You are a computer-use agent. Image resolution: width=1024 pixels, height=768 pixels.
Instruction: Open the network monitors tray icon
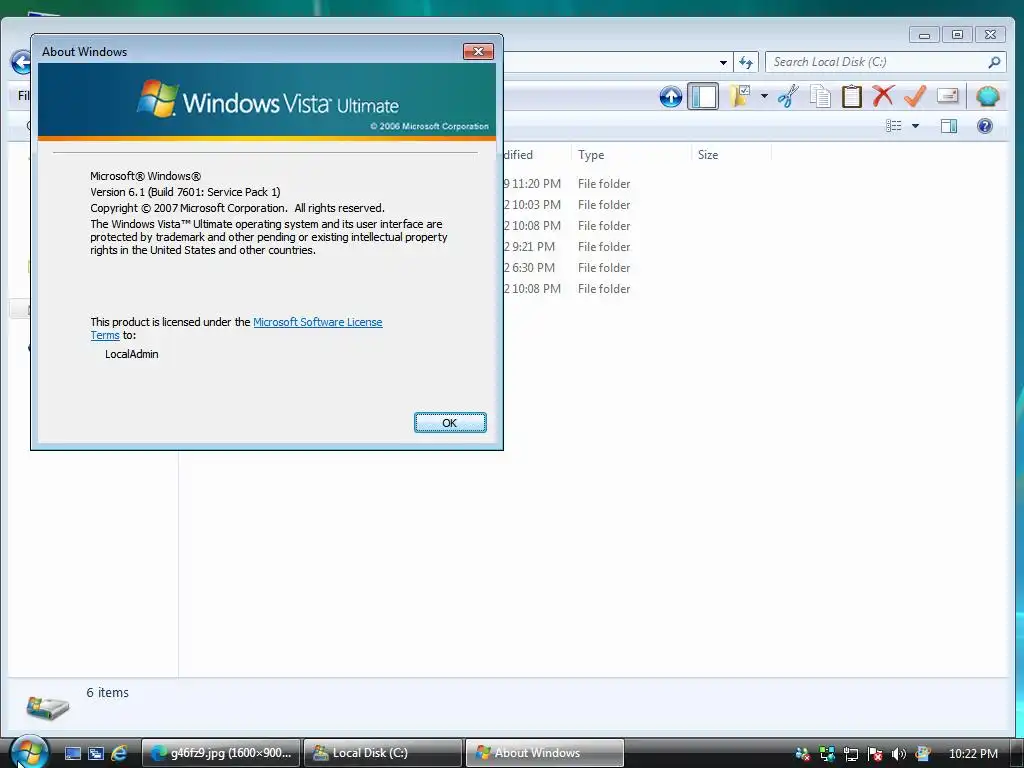827,754
